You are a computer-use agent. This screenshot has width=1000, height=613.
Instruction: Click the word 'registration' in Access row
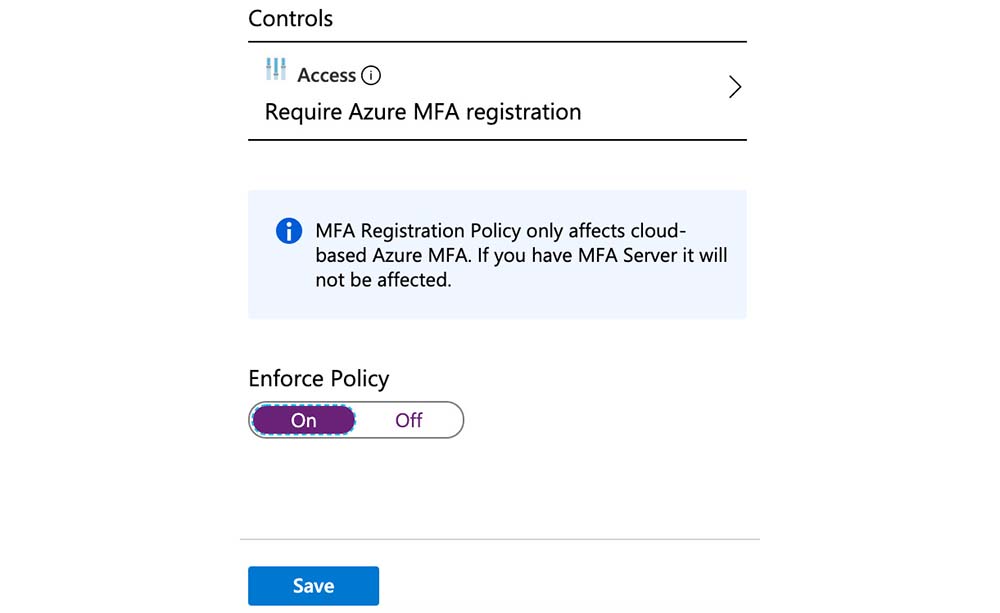coord(520,112)
